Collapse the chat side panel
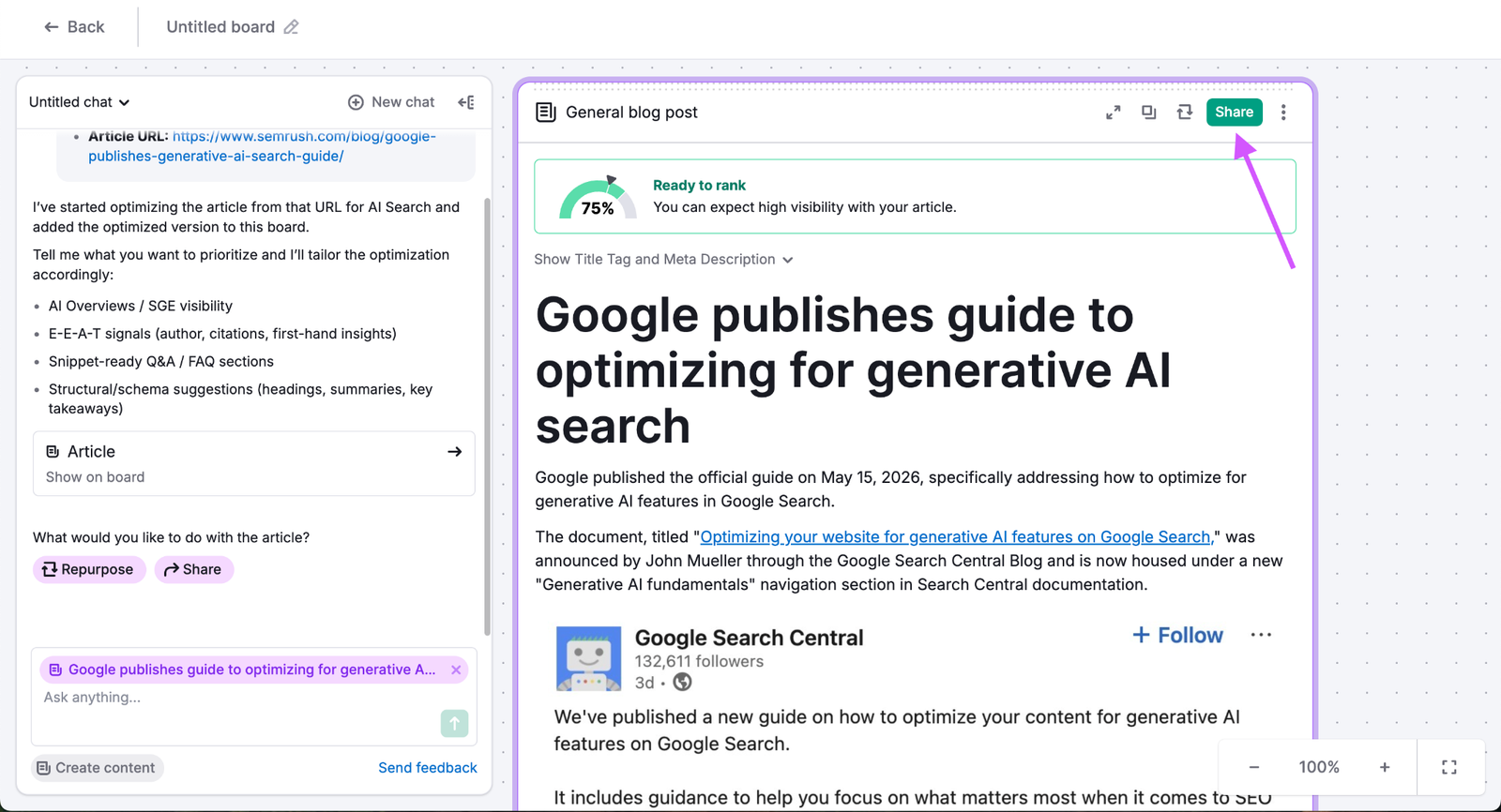 (x=465, y=102)
